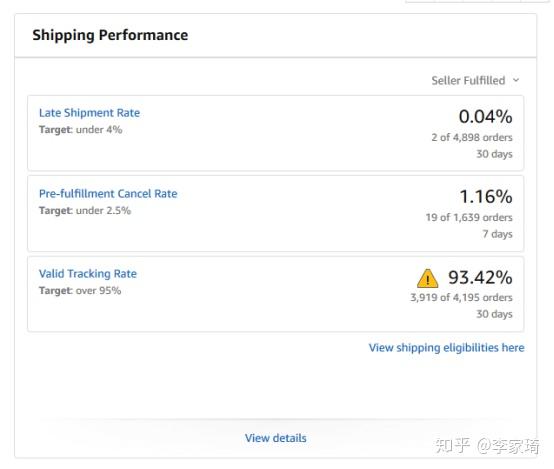This screenshot has height=469, width=554.
Task: Click the Zhihu watermark in the corner
Action: (487, 446)
